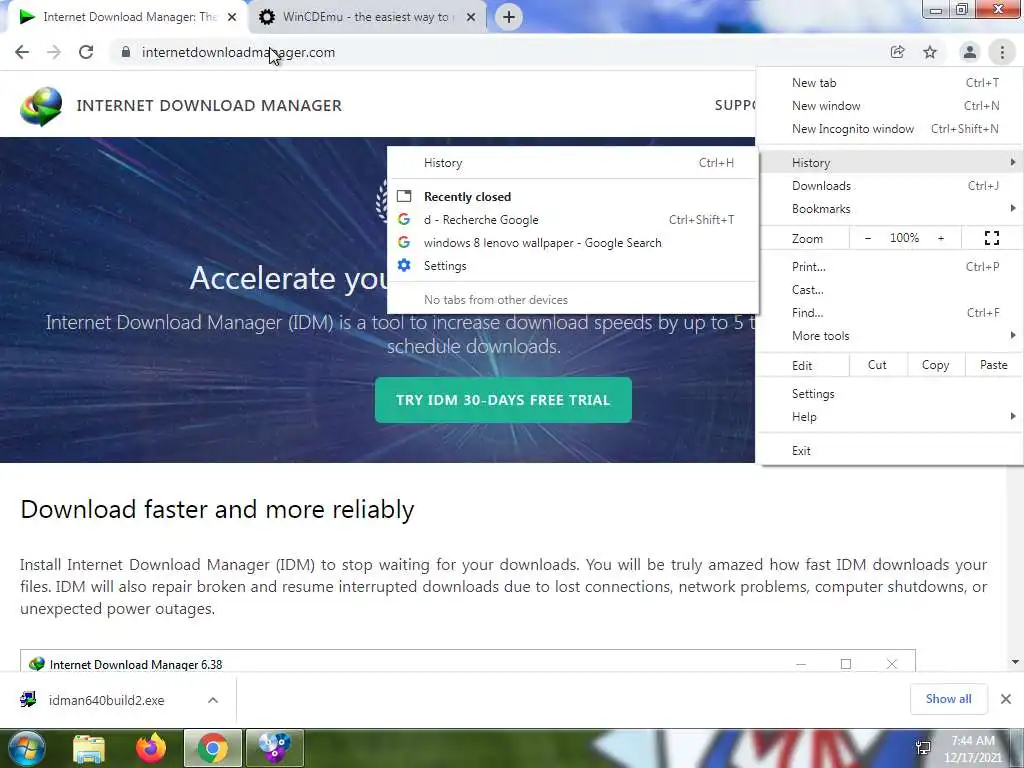Click Copy in the Edit row

(935, 365)
